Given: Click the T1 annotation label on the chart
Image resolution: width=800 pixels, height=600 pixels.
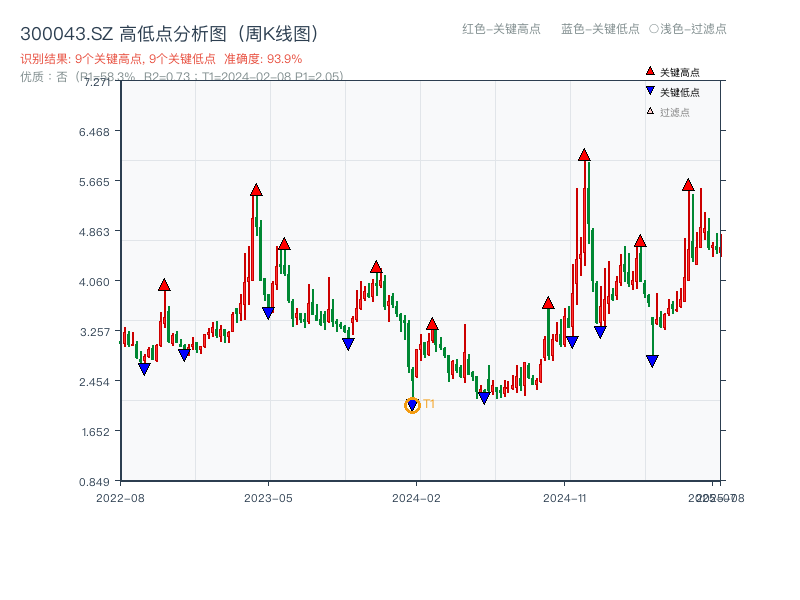Looking at the screenshot, I should (x=427, y=404).
